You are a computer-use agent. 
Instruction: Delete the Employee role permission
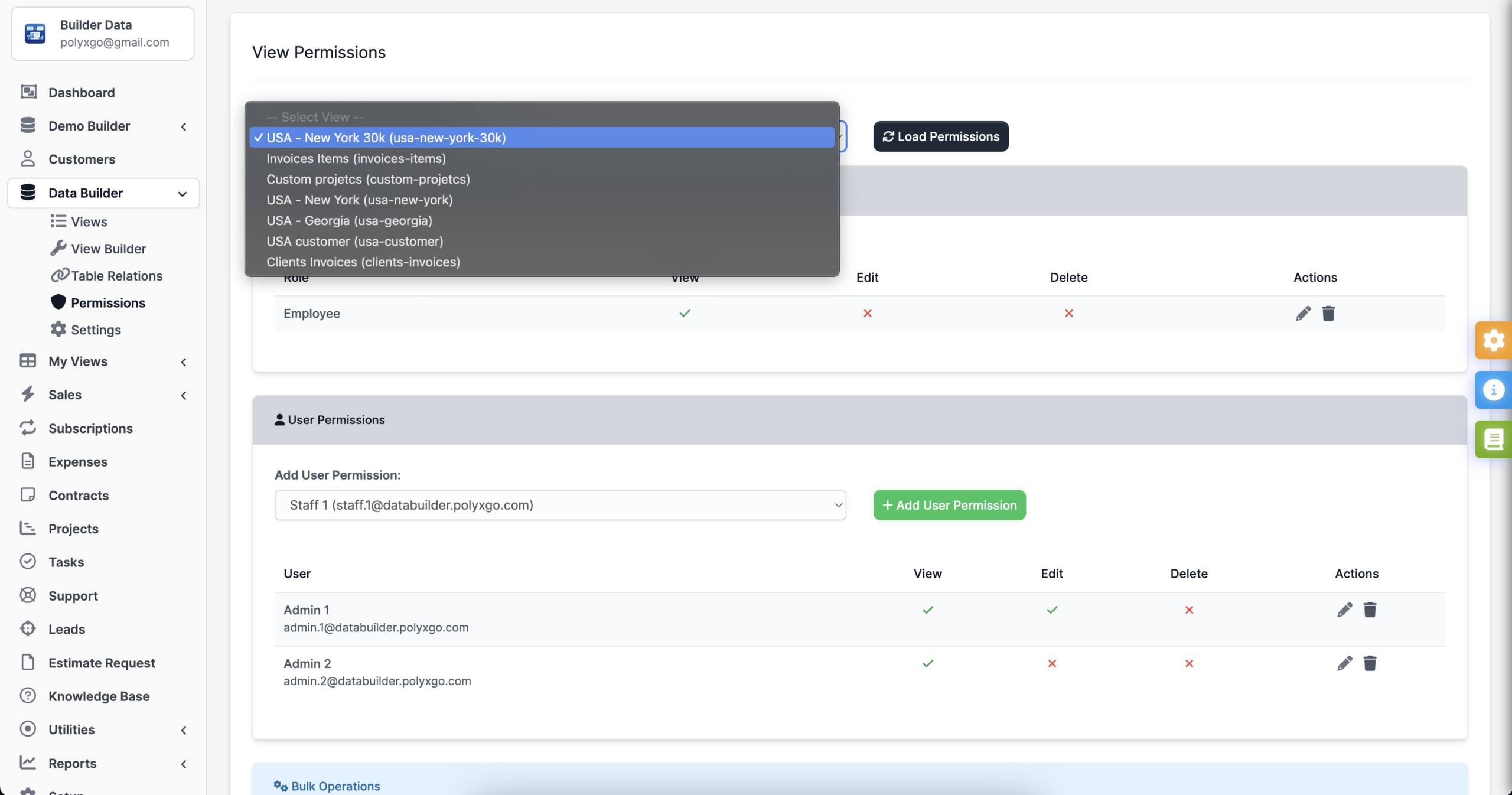[1328, 314]
